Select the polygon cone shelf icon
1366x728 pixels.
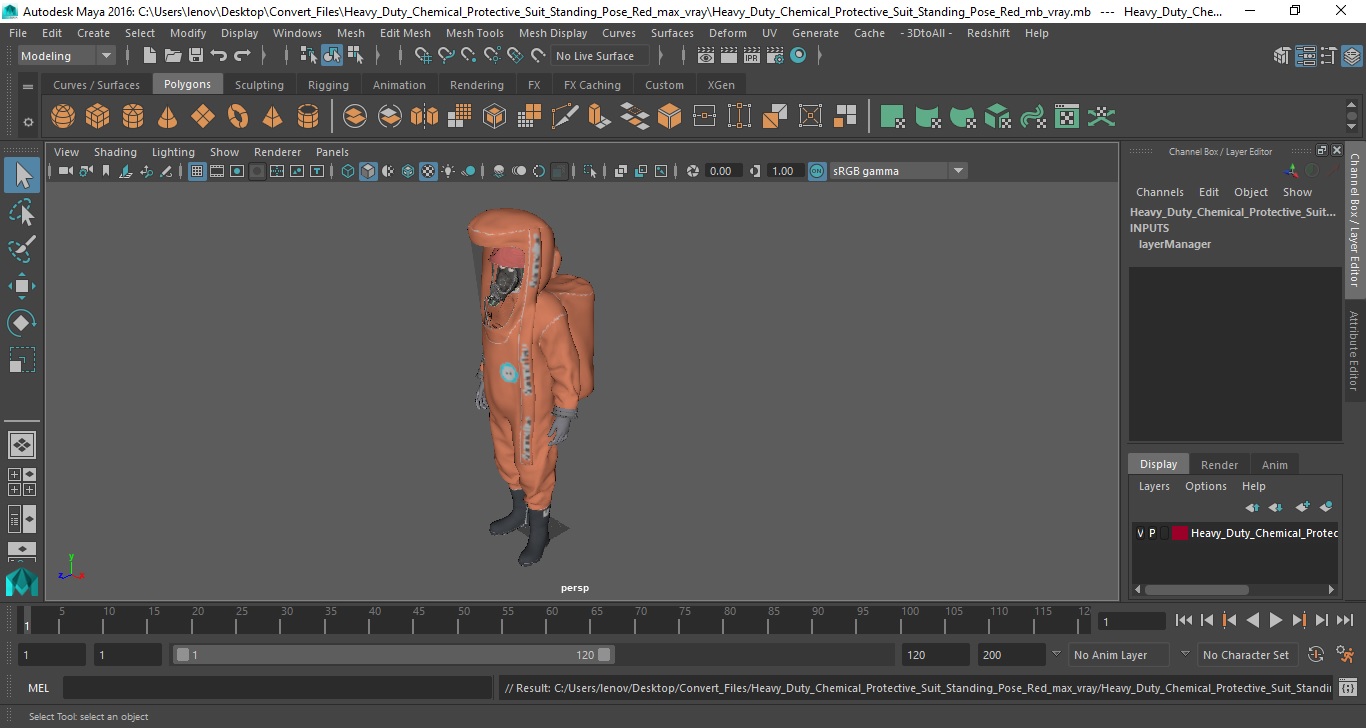click(168, 117)
